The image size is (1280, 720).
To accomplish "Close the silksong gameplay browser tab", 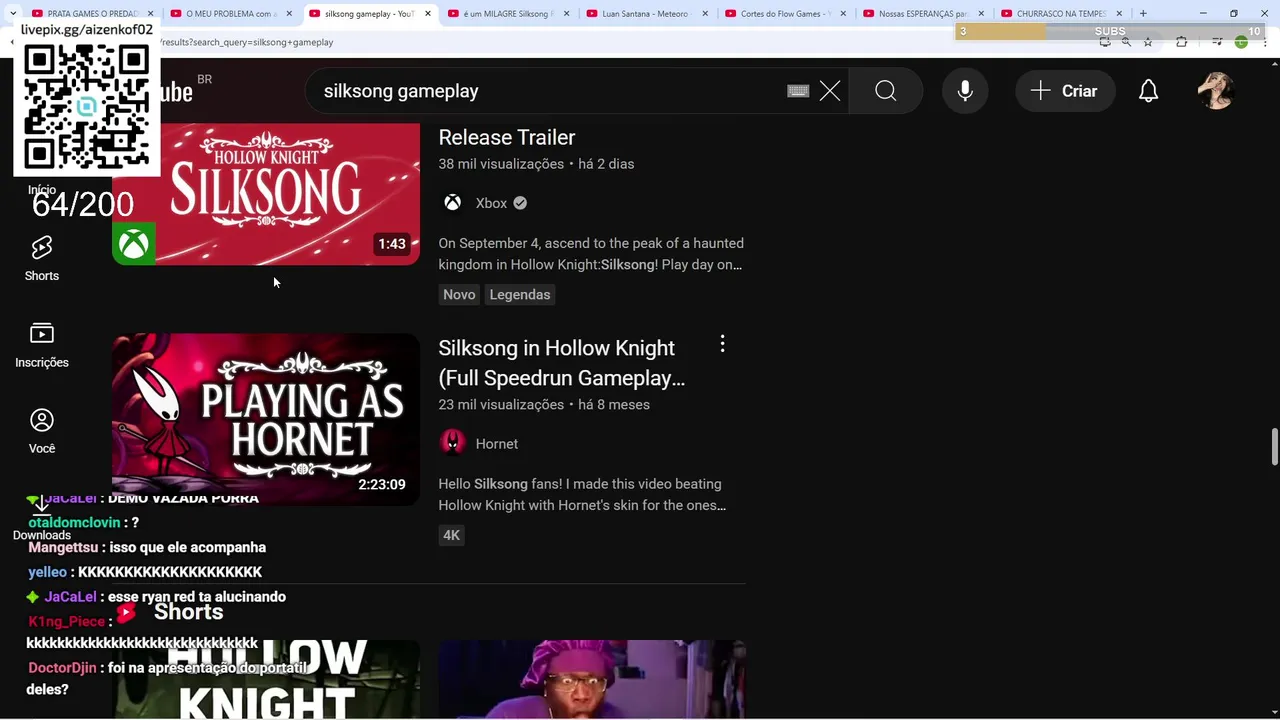I will coord(428,14).
